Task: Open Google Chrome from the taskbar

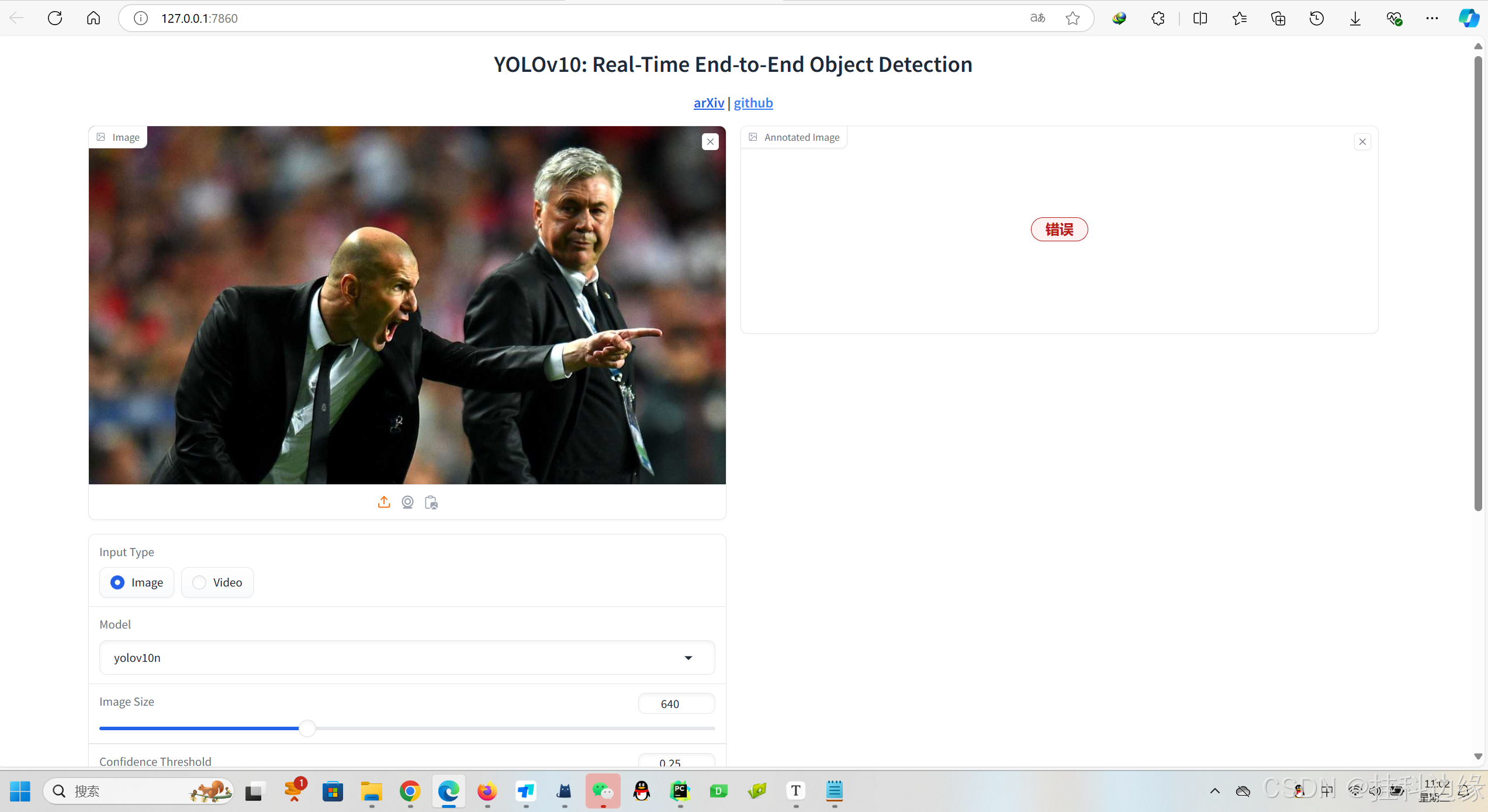Action: click(410, 791)
